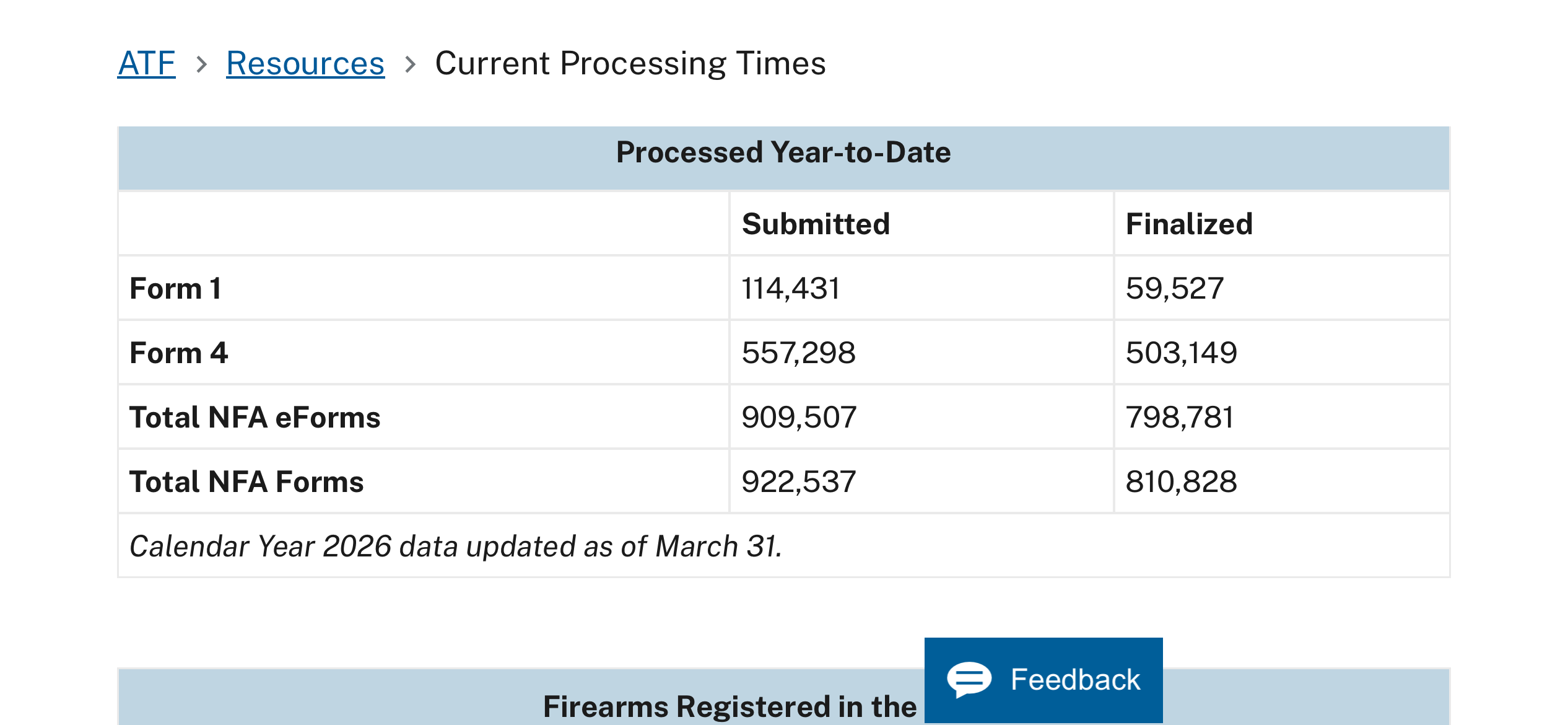This screenshot has height=725, width=1568.
Task: Select the Form 1 row label
Action: 176,288
